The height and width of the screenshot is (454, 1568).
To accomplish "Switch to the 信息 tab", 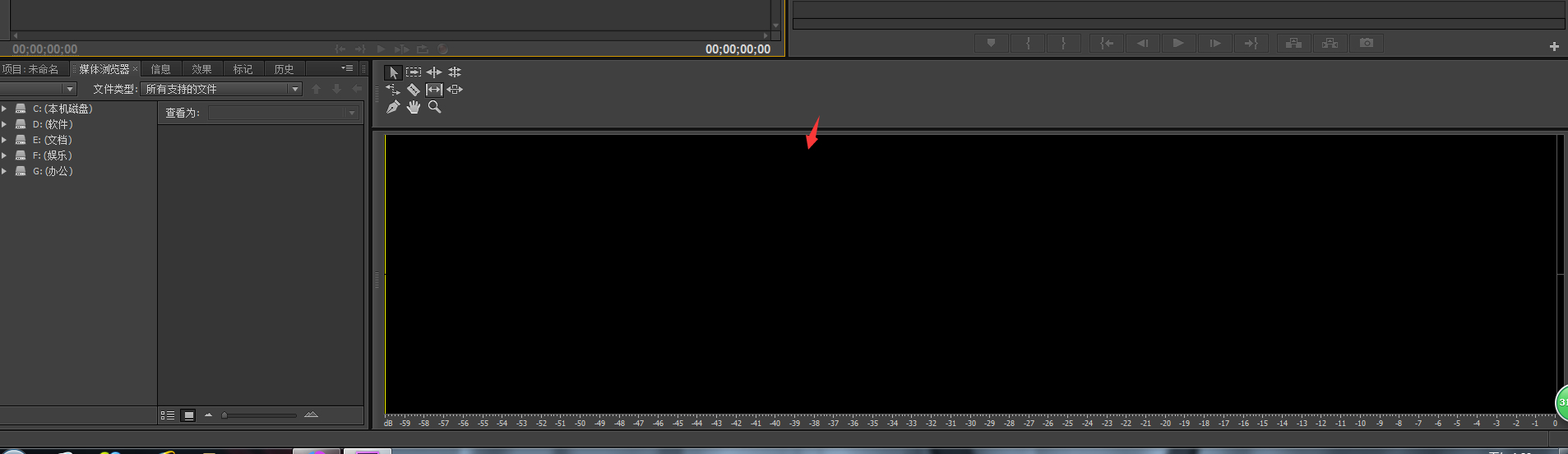I will [x=161, y=69].
